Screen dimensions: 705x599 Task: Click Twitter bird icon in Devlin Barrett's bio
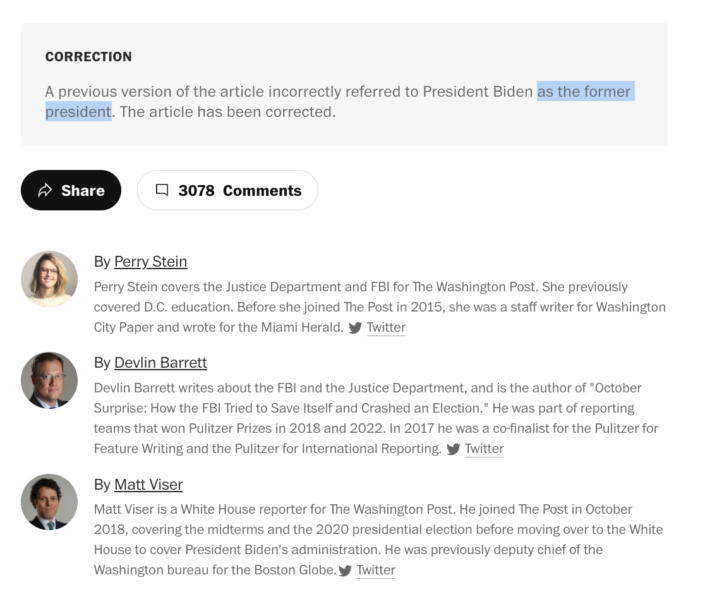[453, 449]
